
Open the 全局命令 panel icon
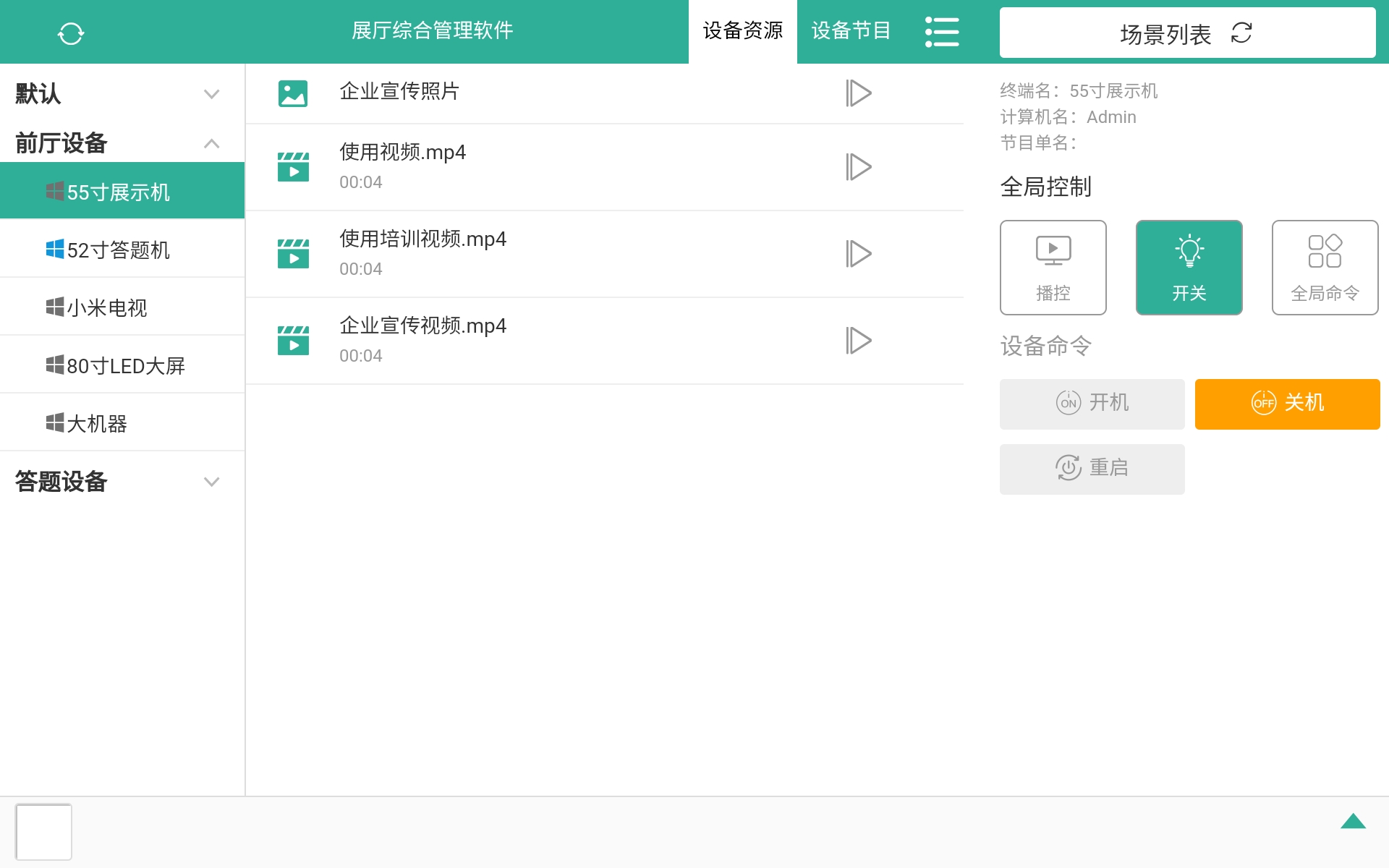coord(1324,266)
